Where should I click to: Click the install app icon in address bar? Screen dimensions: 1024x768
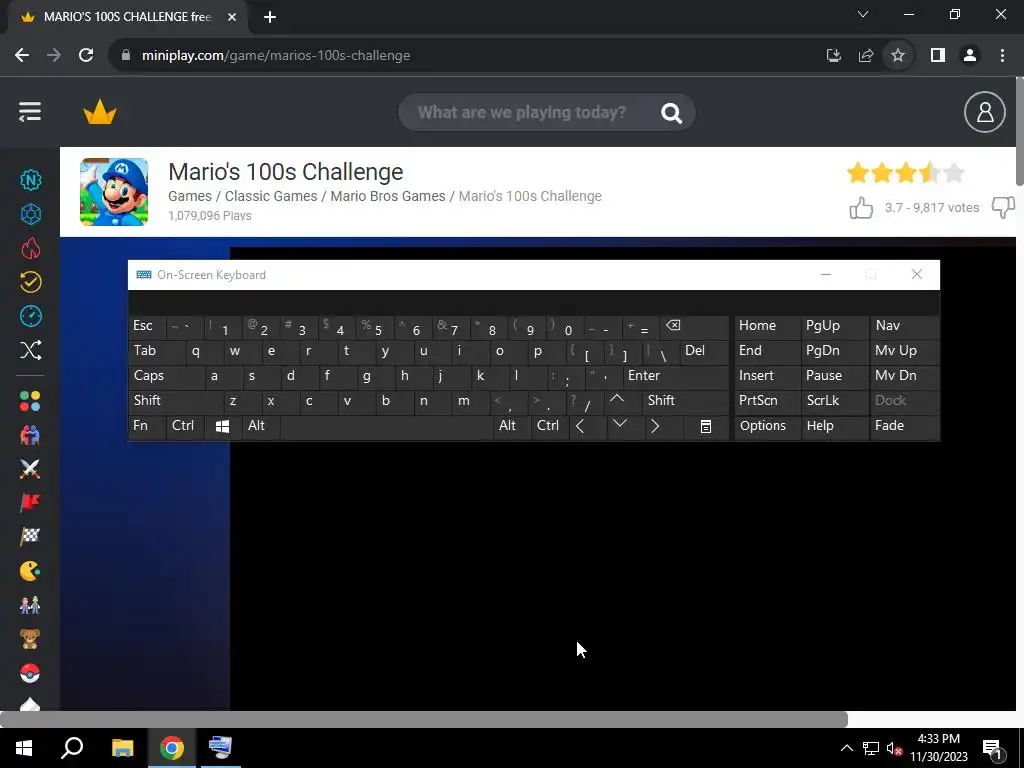pos(834,56)
